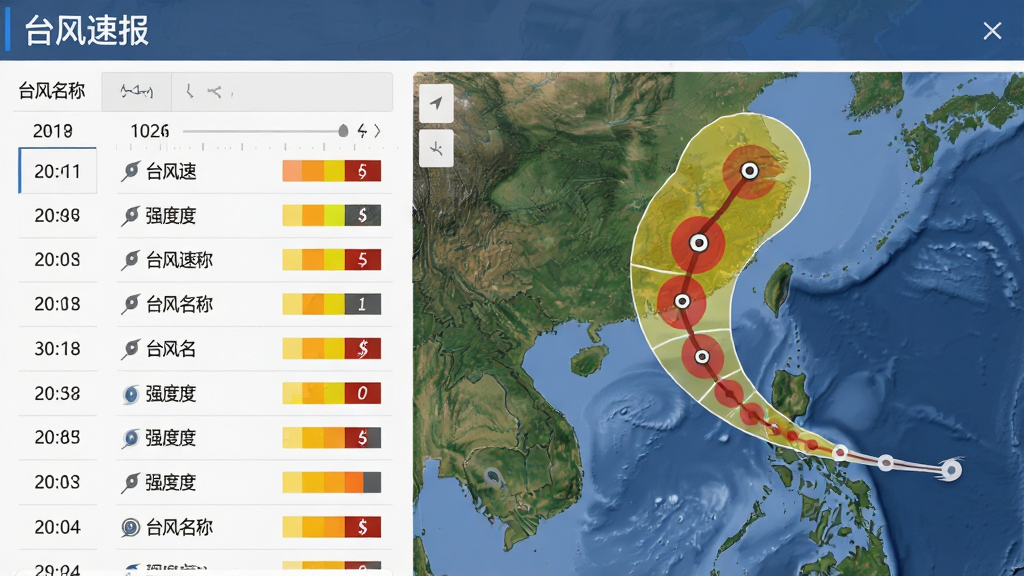
Task: Click the typhoon icon beside 20:88 强度度
Action: (x=131, y=216)
